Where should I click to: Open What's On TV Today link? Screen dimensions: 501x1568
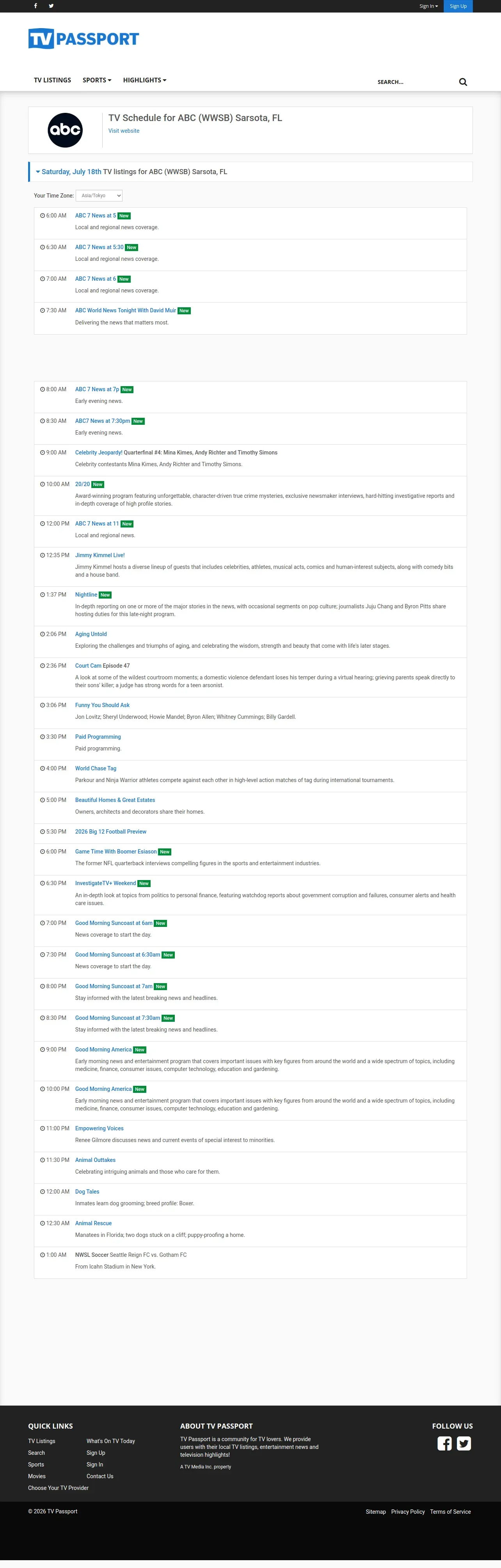click(x=111, y=1441)
